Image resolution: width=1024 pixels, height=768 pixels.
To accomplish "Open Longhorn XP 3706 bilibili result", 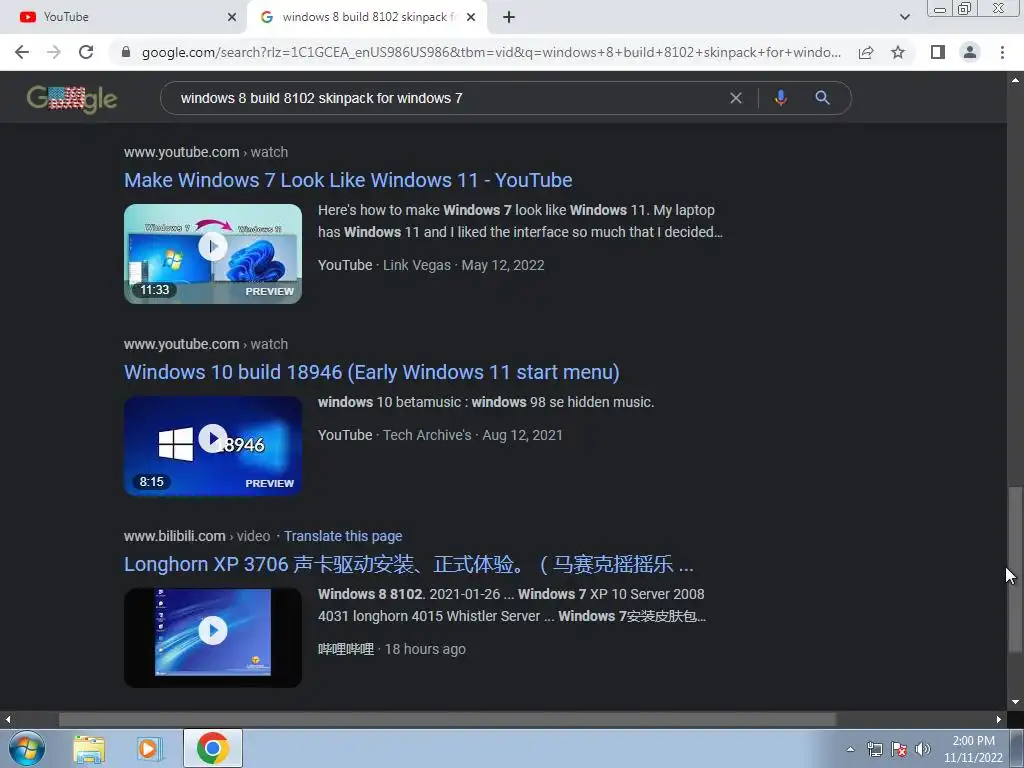I will [x=409, y=564].
